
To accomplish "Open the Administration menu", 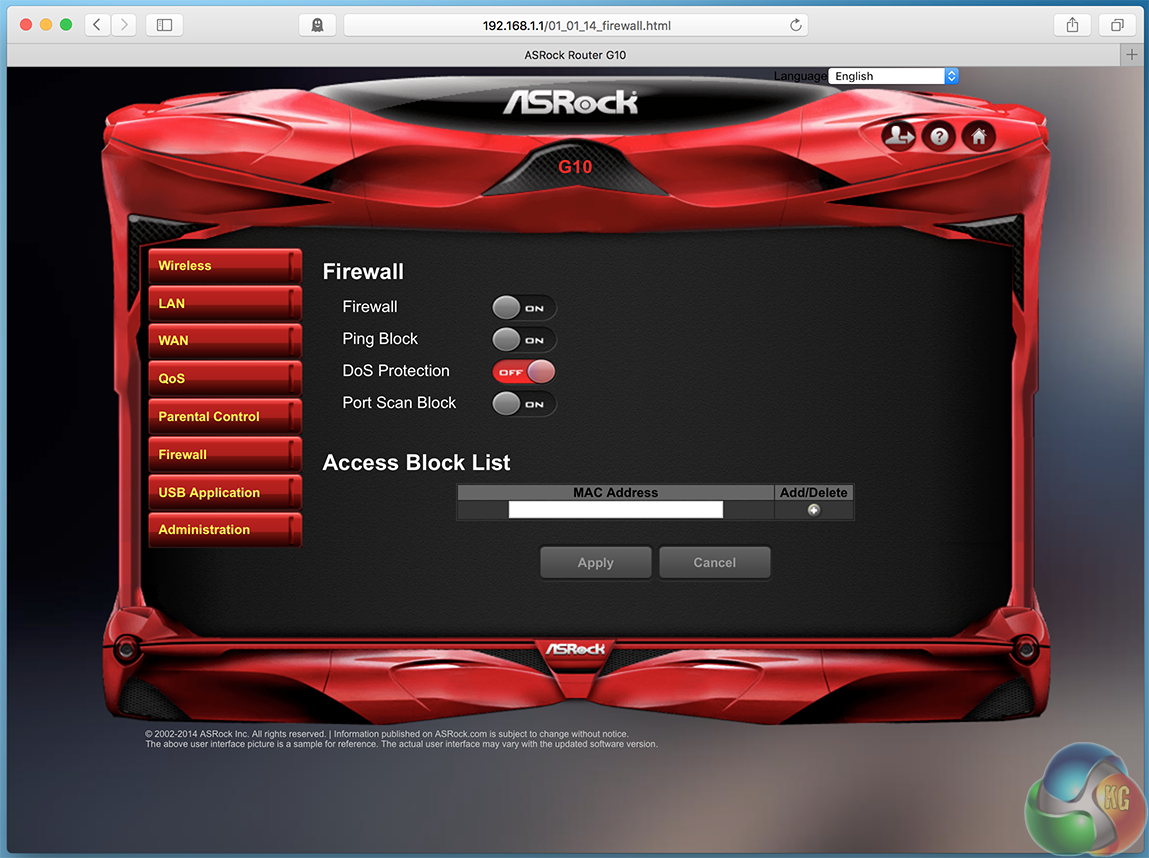I will [x=224, y=530].
